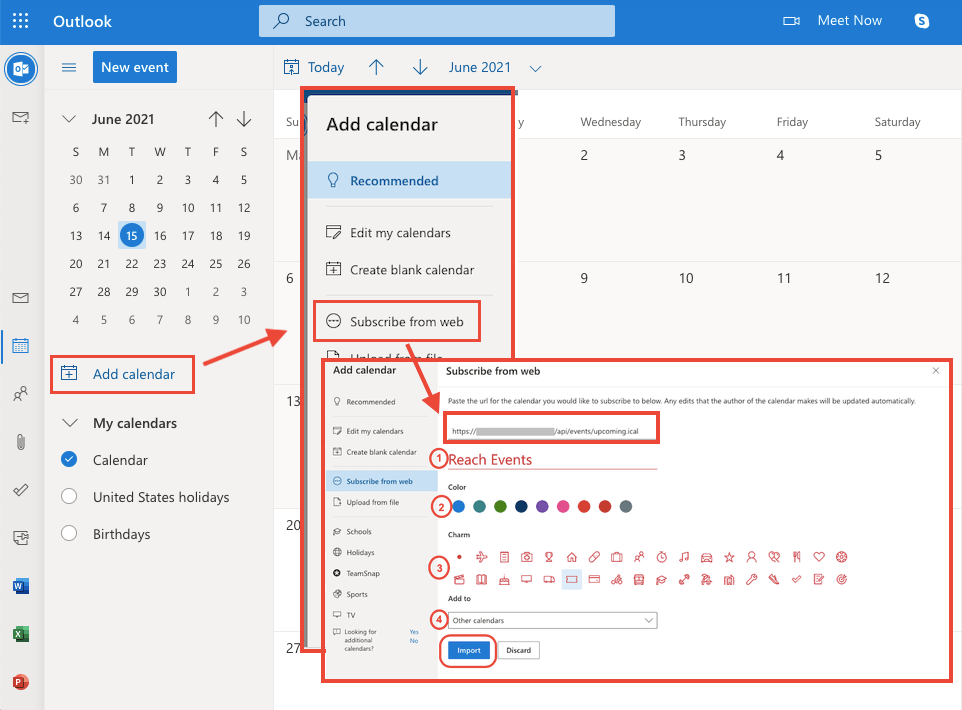Pick the airplane charm
962x710 pixels.
(482, 557)
